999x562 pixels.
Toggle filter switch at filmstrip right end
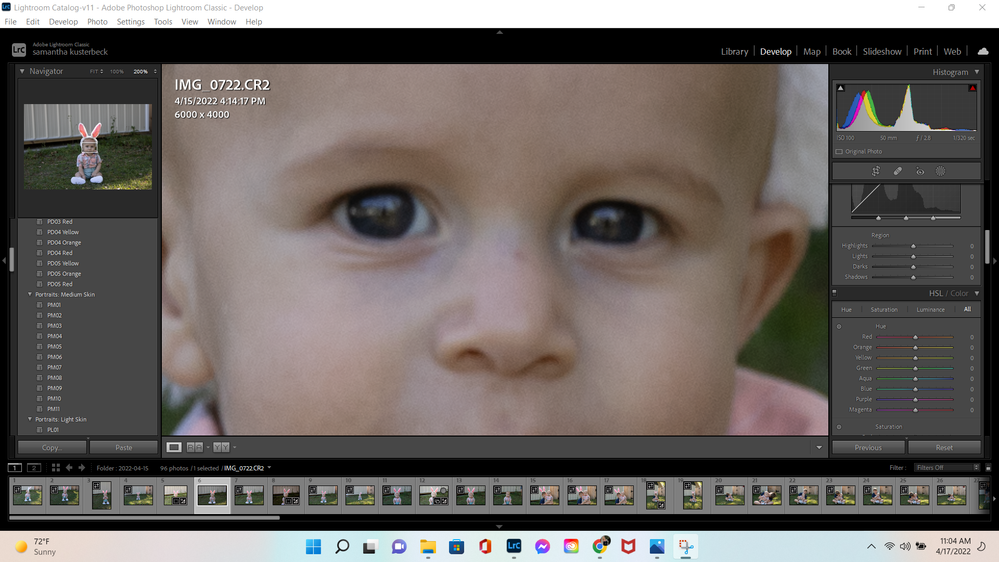click(x=988, y=468)
